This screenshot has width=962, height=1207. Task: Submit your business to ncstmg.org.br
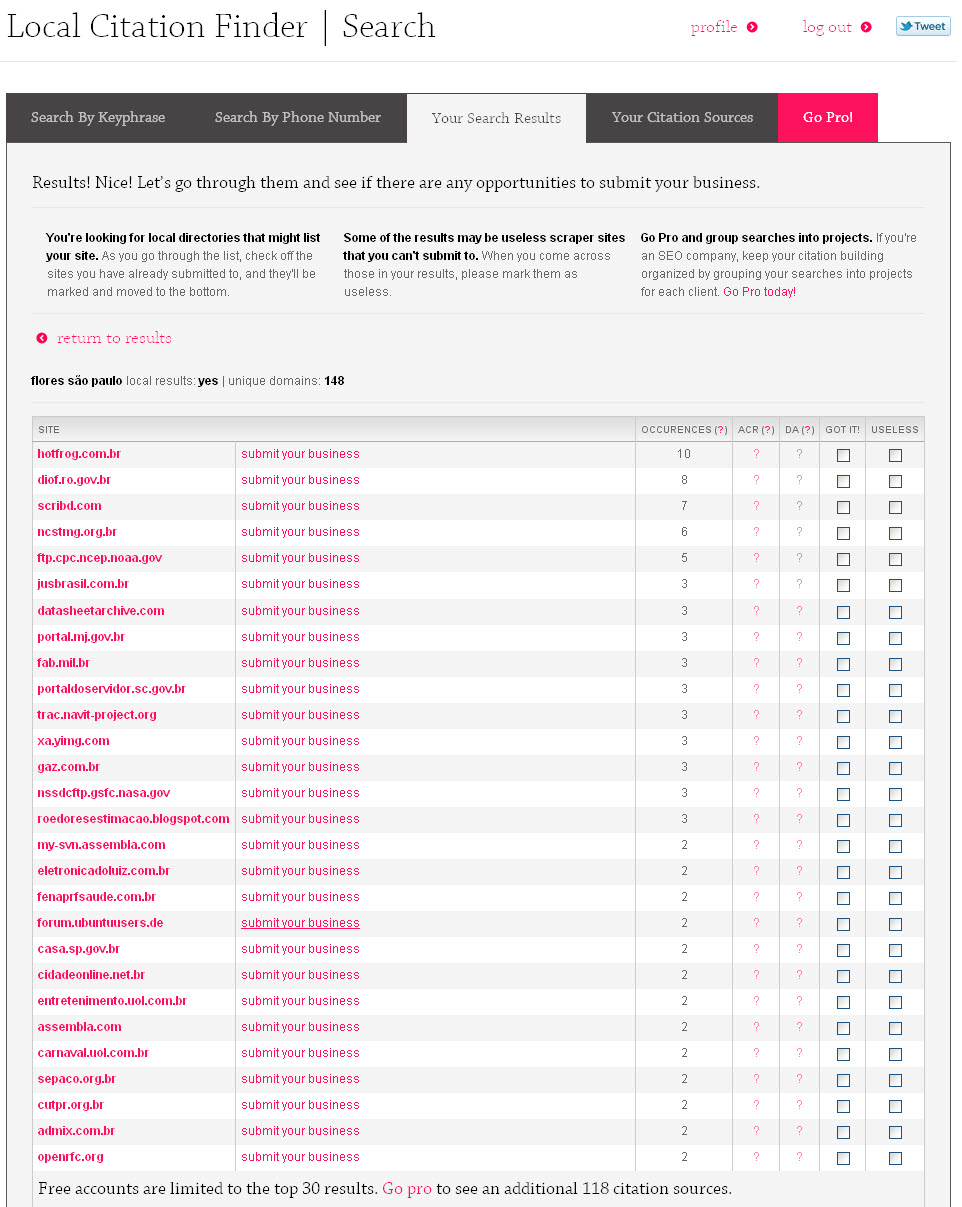click(x=300, y=532)
